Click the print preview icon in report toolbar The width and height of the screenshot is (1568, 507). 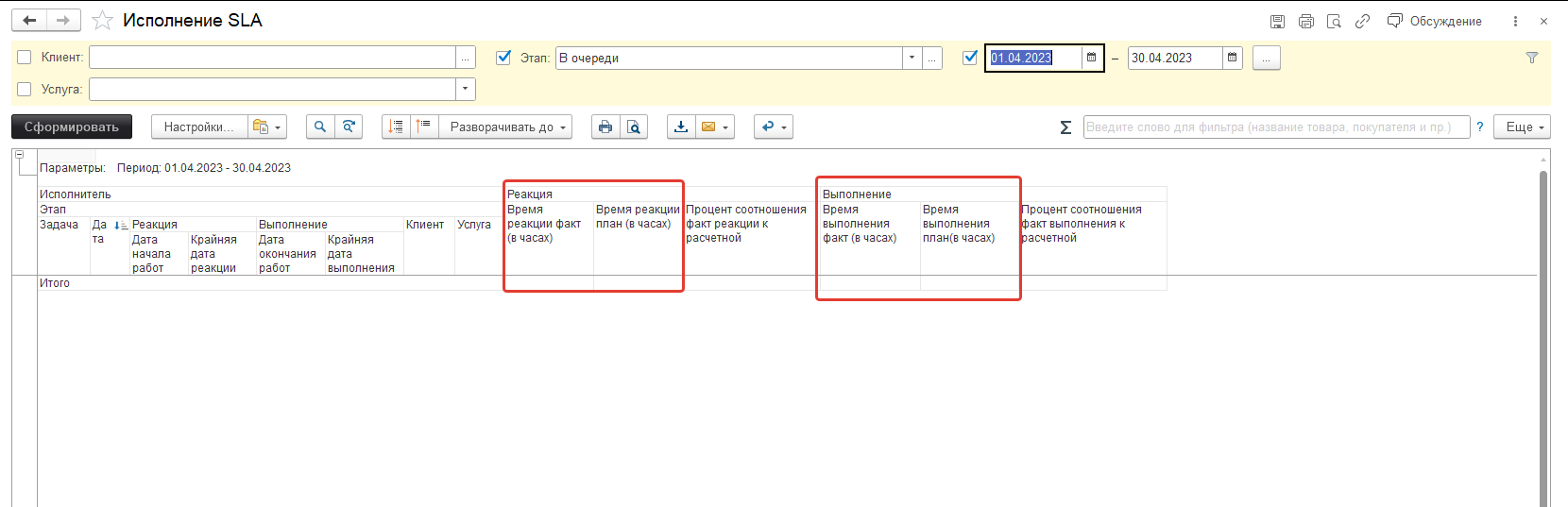tap(635, 127)
